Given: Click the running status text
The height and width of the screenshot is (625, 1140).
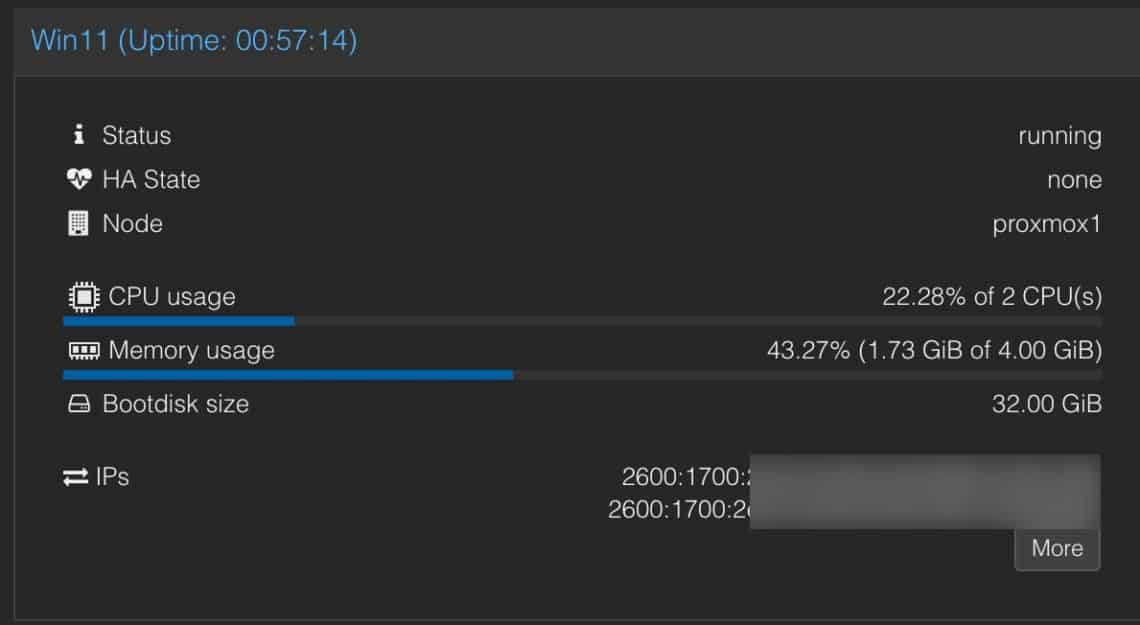Looking at the screenshot, I should [x=1061, y=135].
